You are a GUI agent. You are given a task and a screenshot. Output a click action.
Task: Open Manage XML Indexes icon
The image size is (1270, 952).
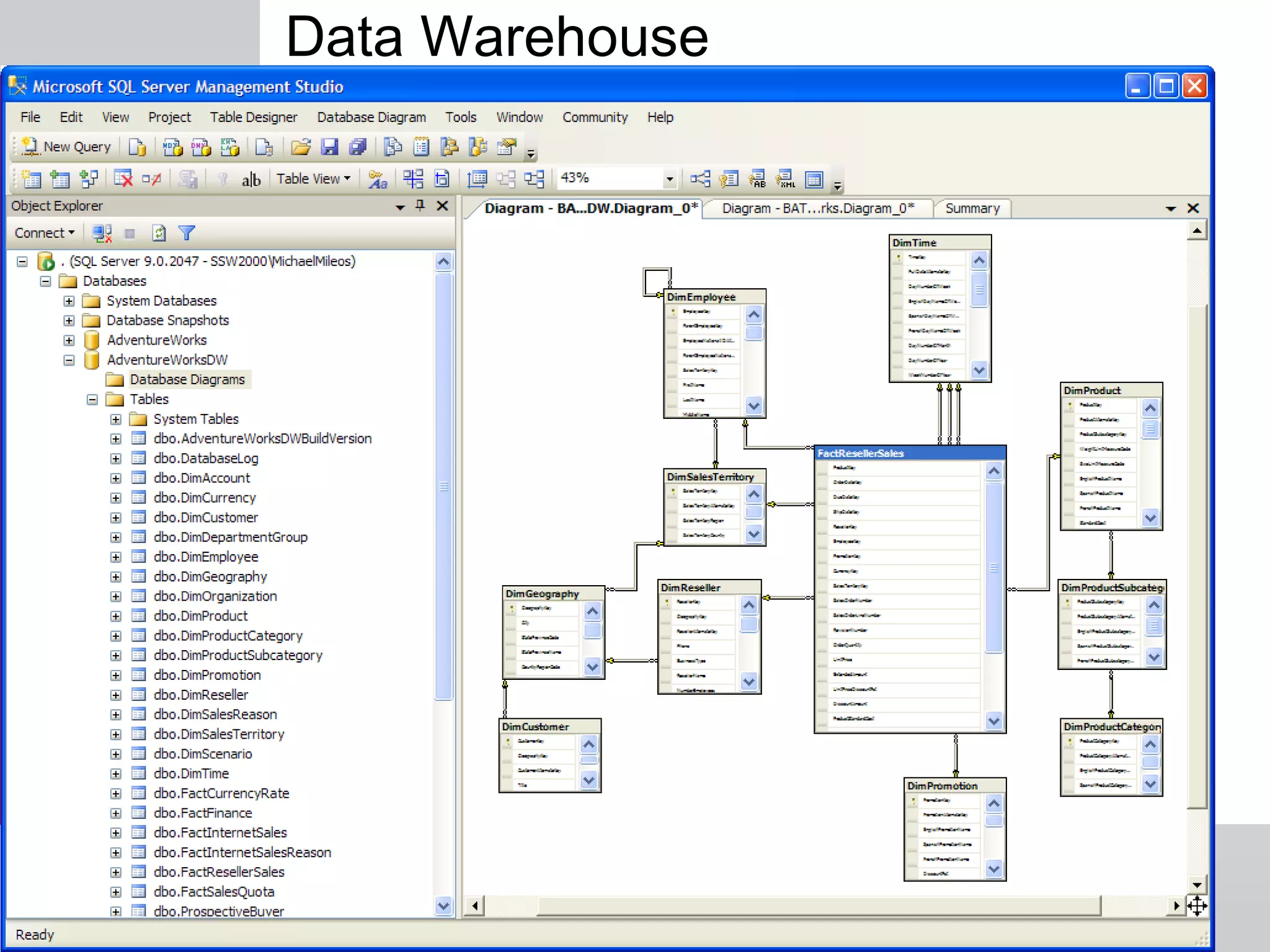pyautogui.click(x=786, y=179)
